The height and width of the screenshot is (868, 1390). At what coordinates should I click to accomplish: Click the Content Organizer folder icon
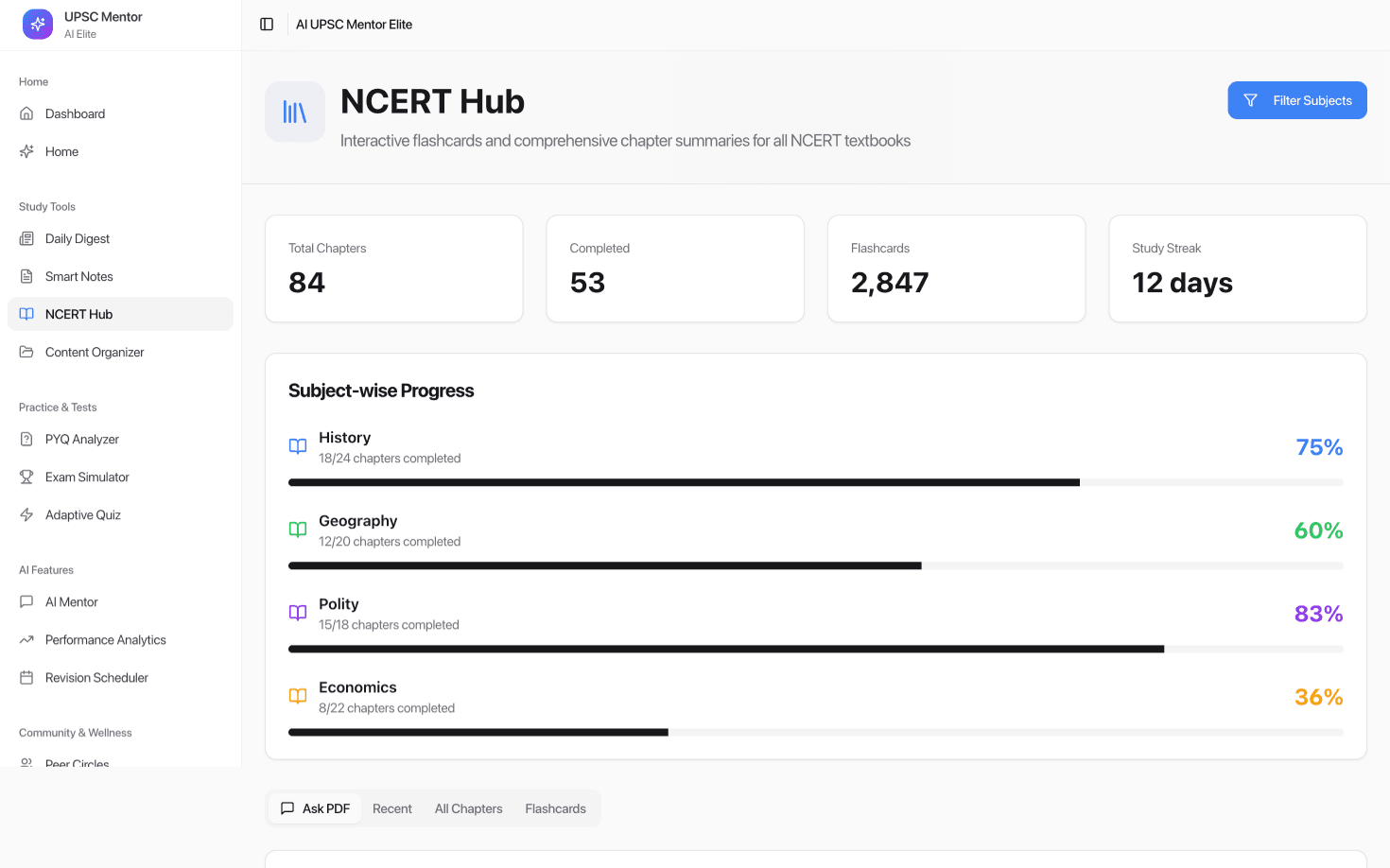click(x=26, y=352)
